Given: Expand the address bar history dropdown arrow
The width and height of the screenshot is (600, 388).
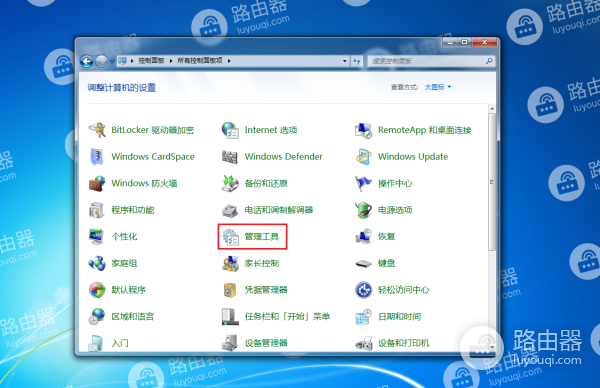Looking at the screenshot, I should click(x=345, y=61).
